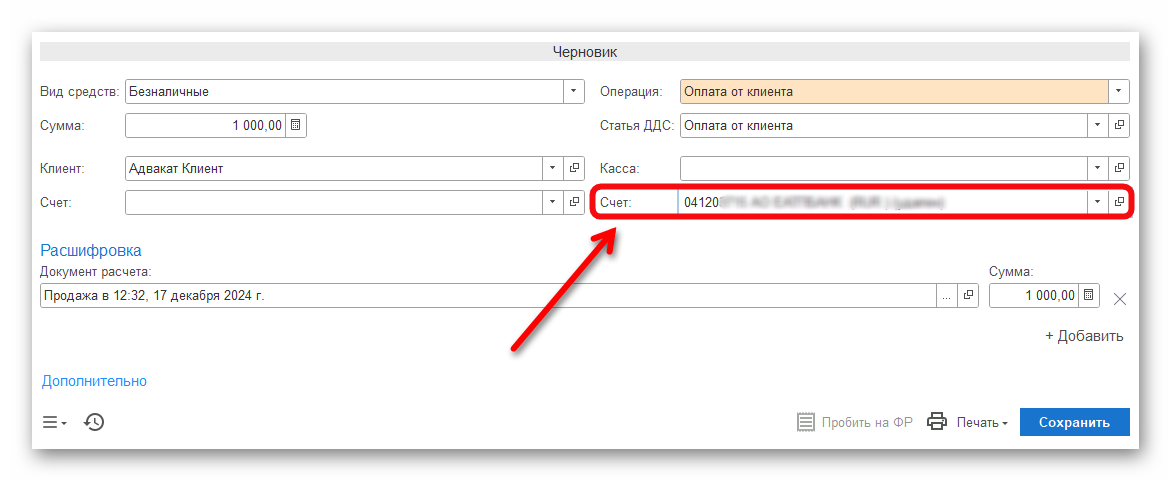Remove the Расшифровка row with X icon
Viewport: 1171px width, 481px height.
(x=1120, y=298)
